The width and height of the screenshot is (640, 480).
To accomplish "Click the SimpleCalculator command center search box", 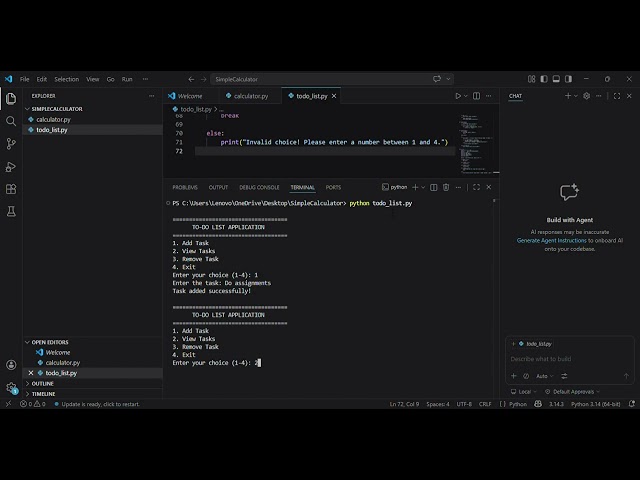I will point(332,79).
